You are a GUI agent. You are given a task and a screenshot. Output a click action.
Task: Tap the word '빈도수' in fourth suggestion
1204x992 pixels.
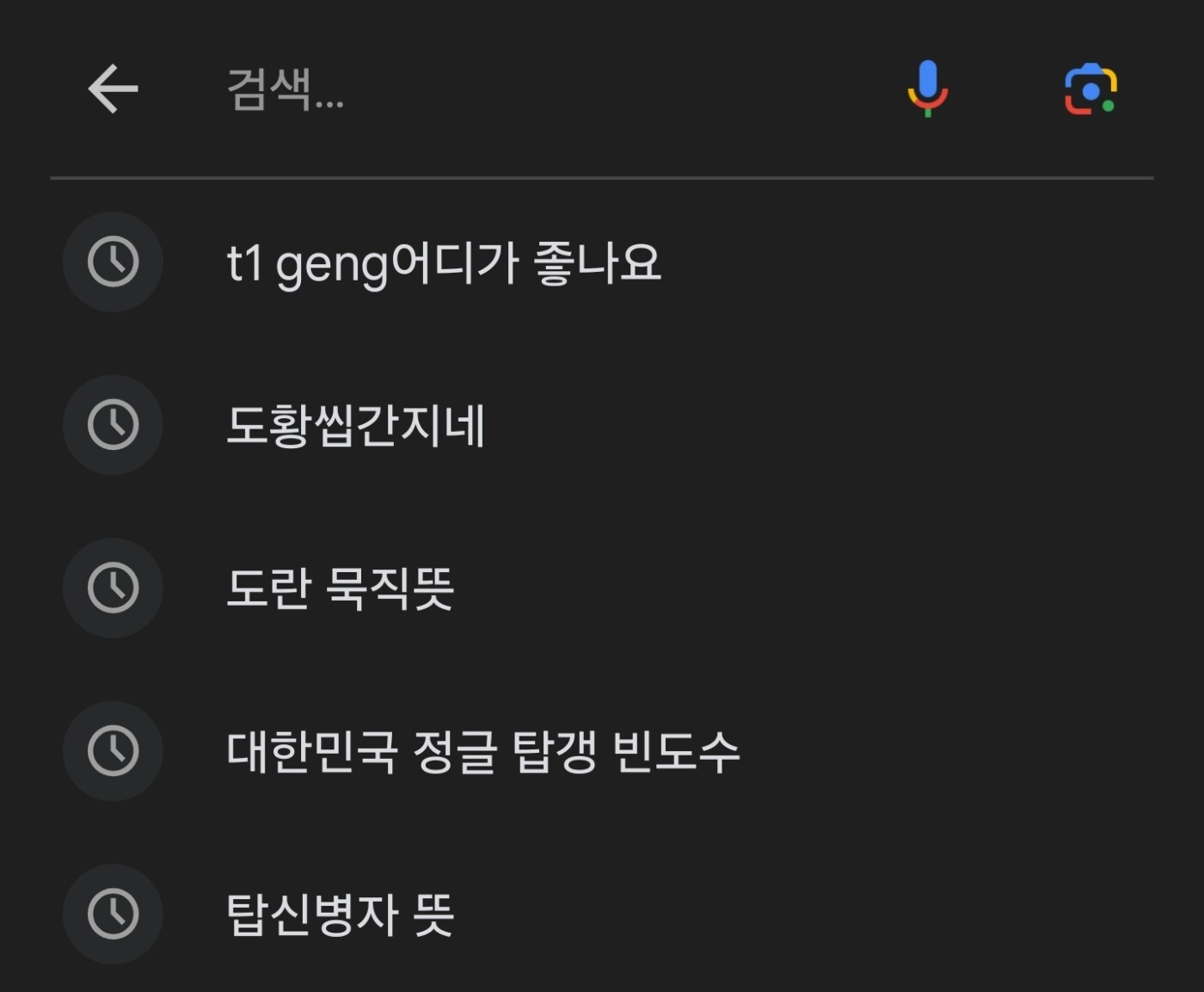coord(676,751)
